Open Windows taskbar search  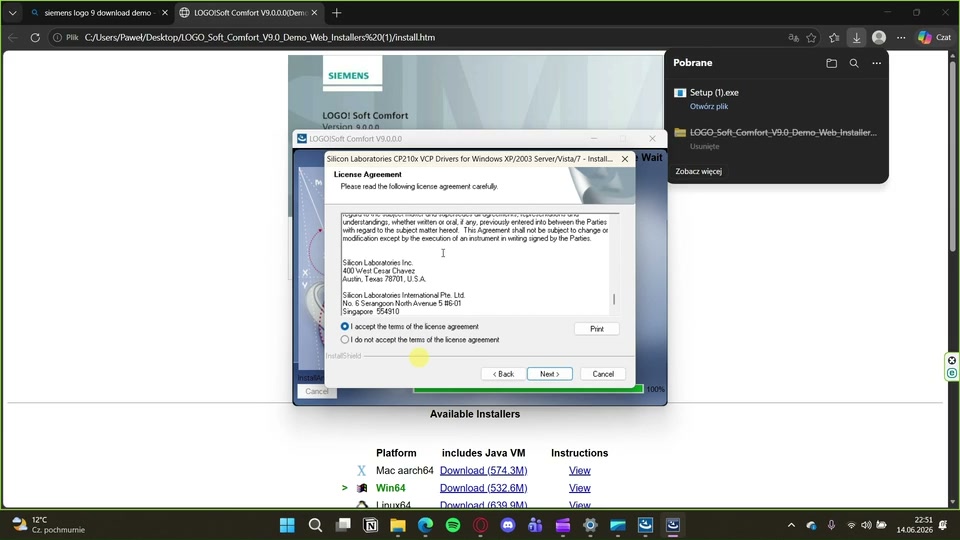[x=315, y=525]
